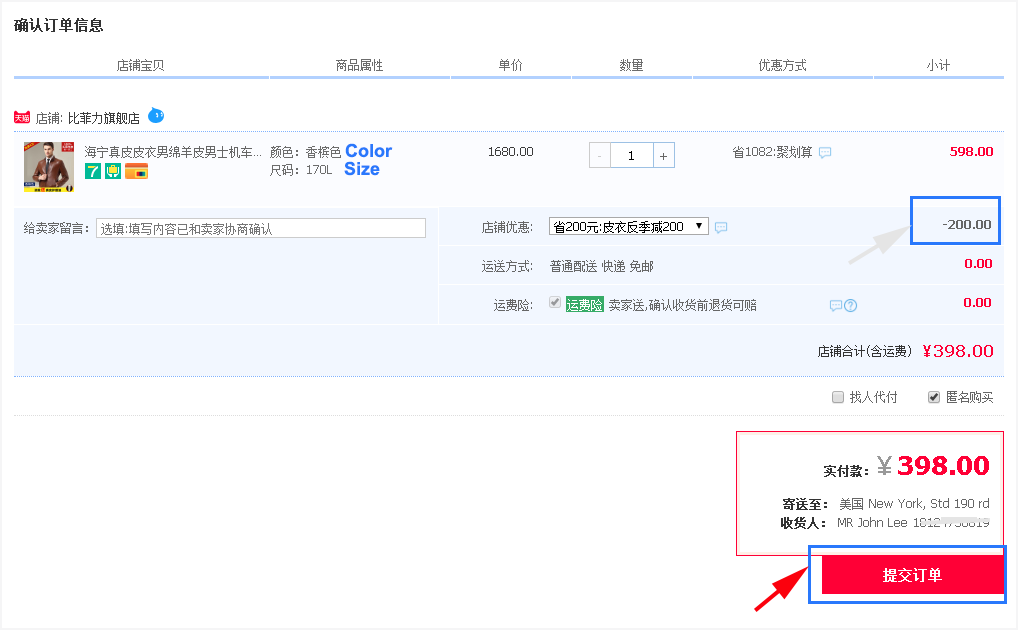Toggle the 运费险 shipping insurance checkbox
Image resolution: width=1018 pixels, height=630 pixels.
coord(555,303)
